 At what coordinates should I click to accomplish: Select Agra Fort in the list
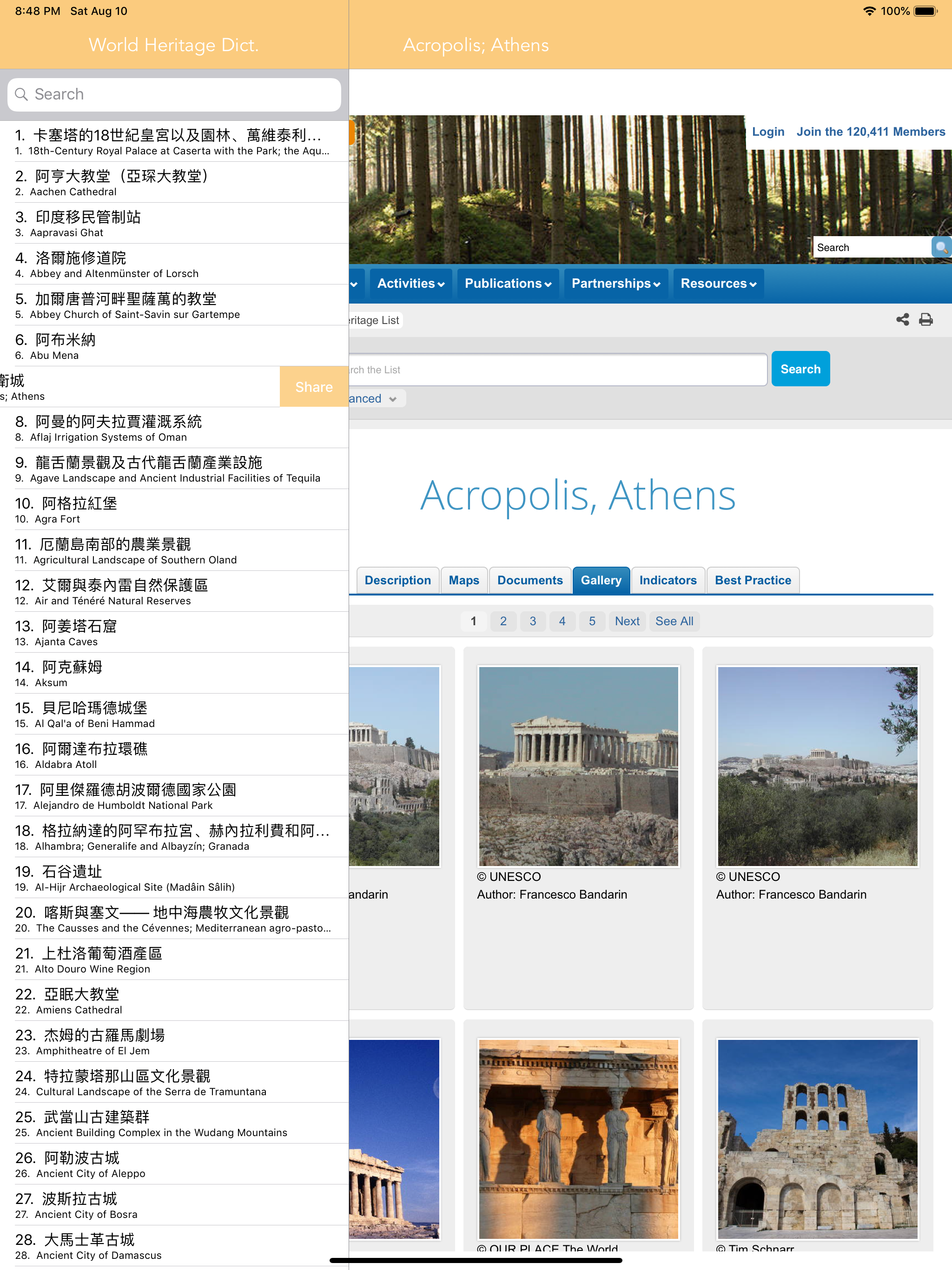(174, 510)
